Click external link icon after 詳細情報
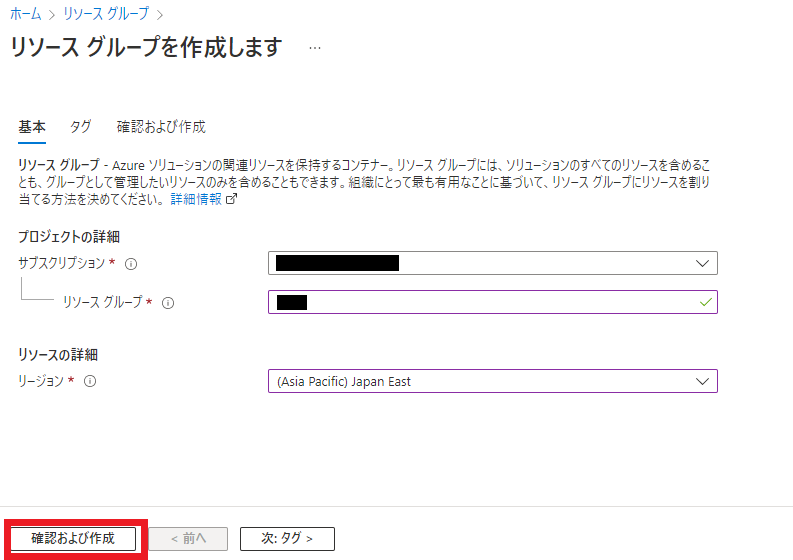The image size is (793, 560). click(x=232, y=199)
